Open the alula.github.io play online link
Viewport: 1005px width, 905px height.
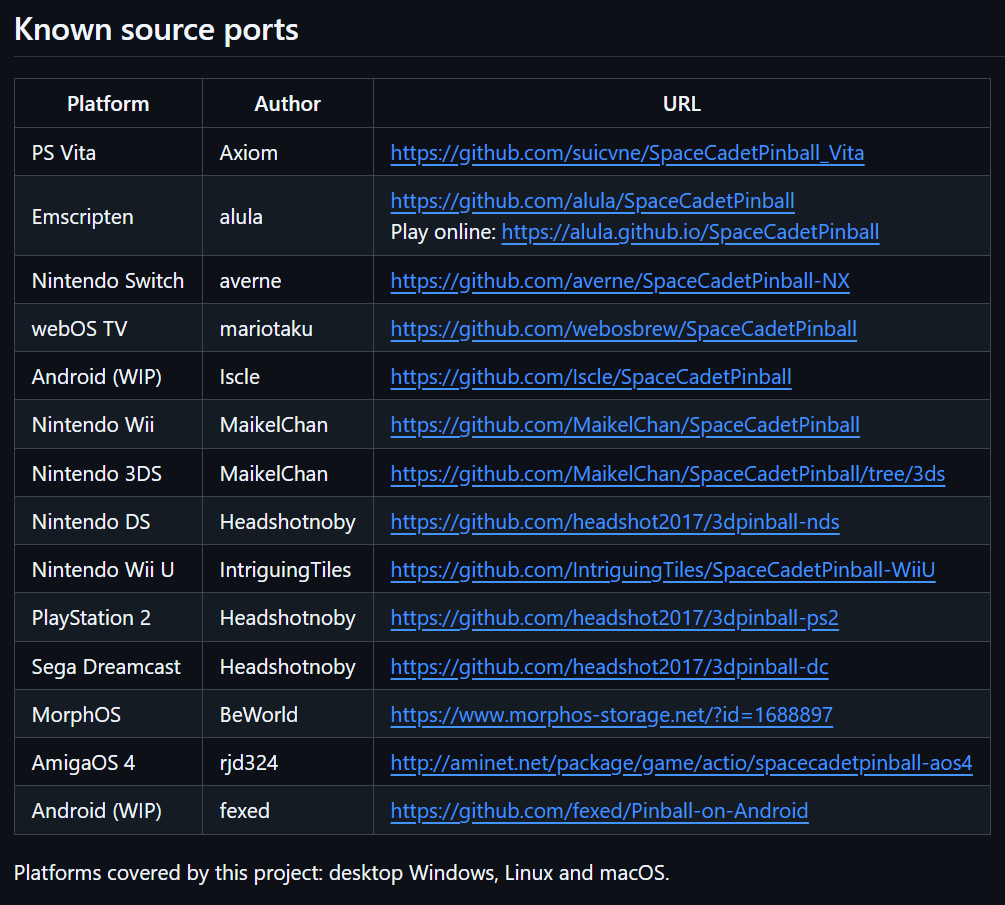point(690,231)
